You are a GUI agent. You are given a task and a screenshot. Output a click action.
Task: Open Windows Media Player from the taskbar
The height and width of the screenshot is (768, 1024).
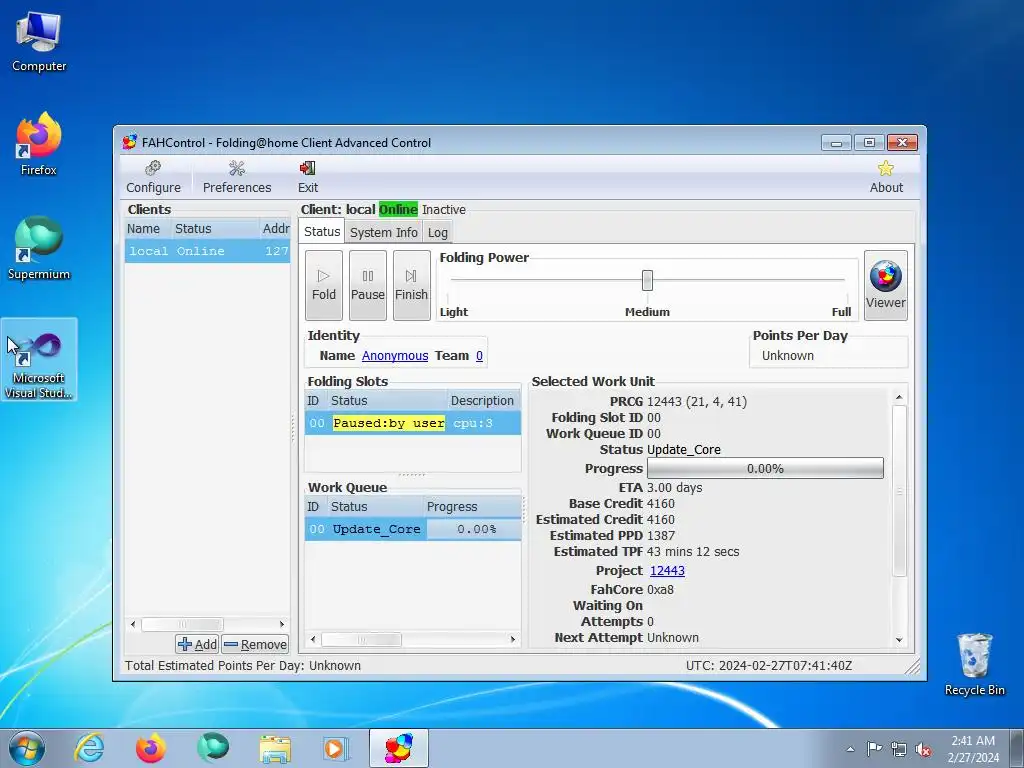coord(337,748)
